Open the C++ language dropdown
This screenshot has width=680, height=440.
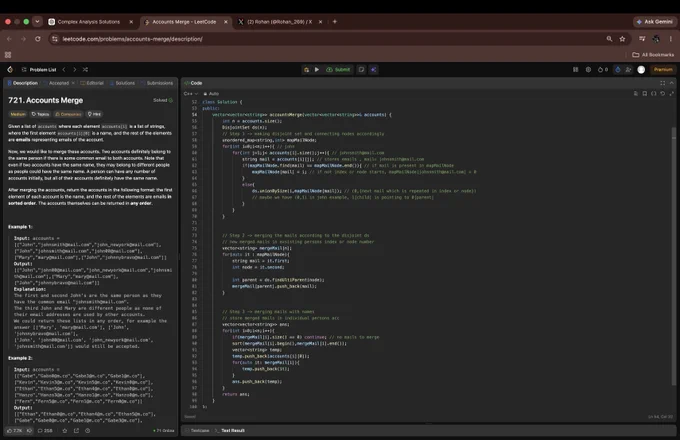pos(190,94)
